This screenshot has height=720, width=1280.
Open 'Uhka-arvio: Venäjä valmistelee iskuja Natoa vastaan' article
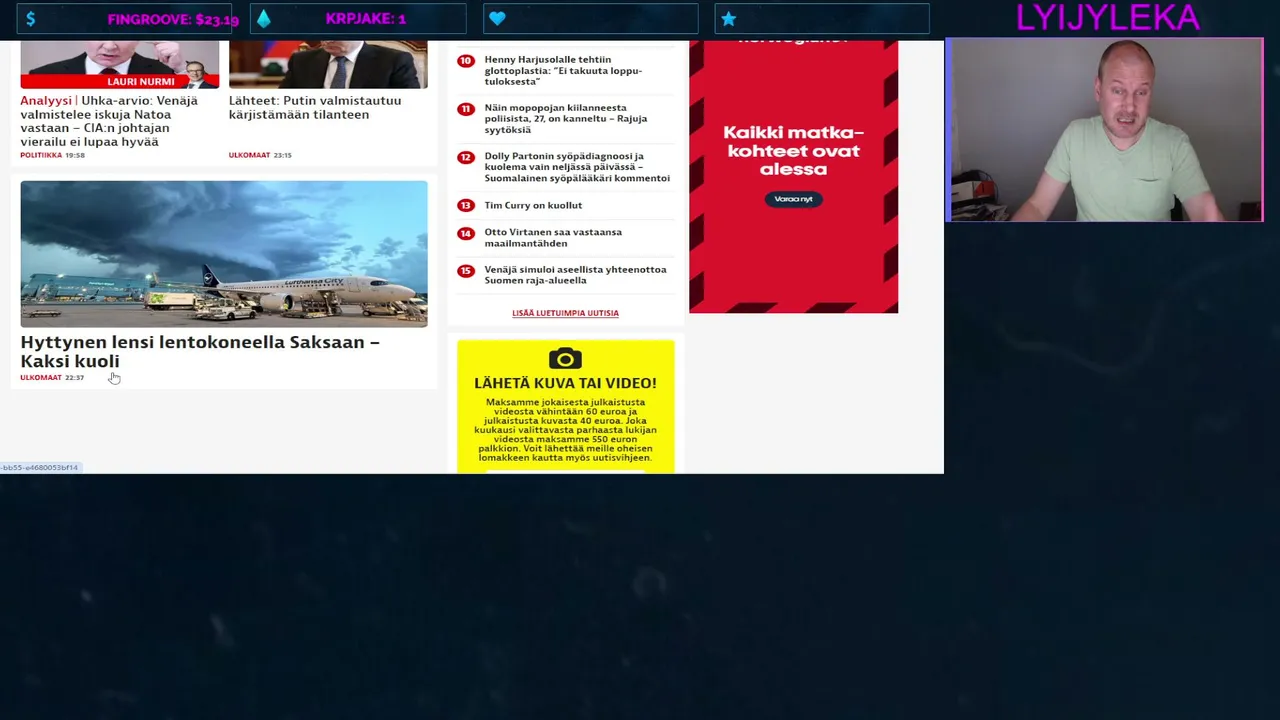point(109,121)
